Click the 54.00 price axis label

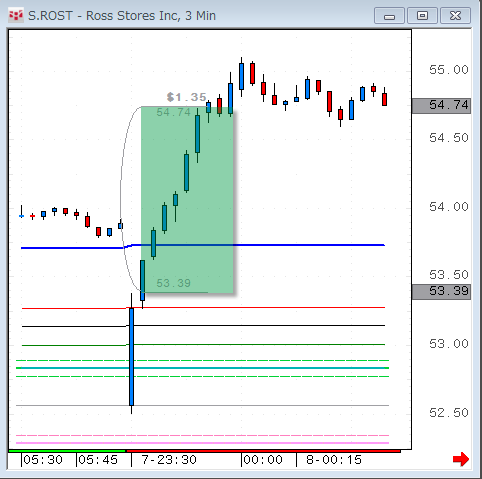[x=449, y=207]
